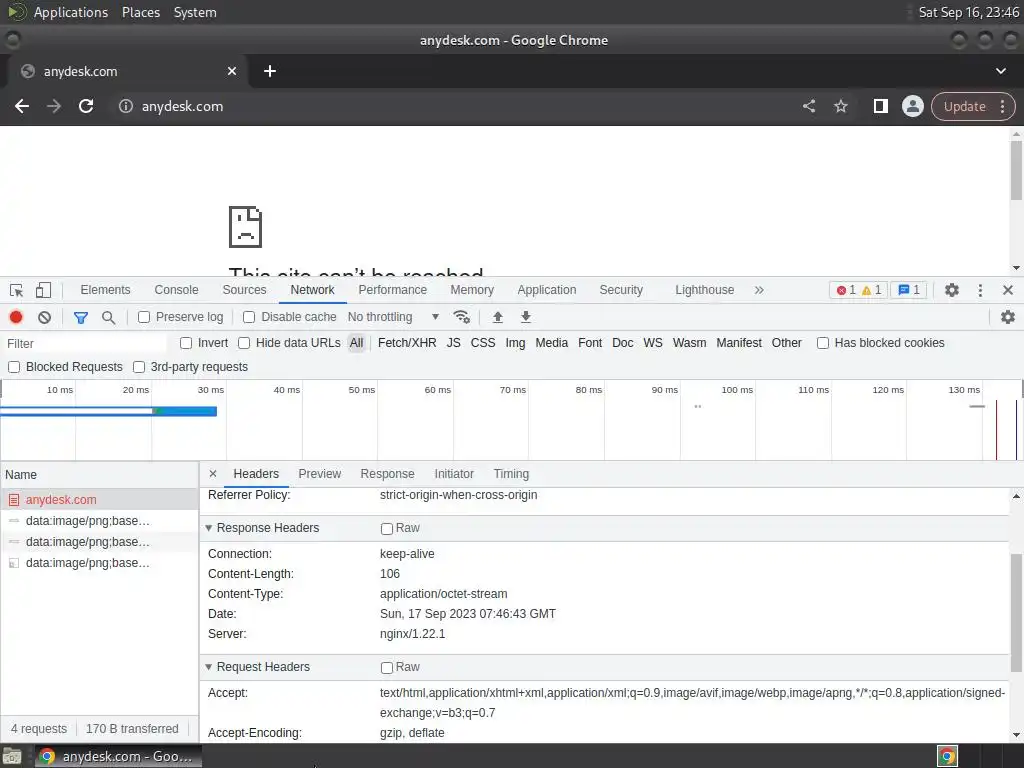The height and width of the screenshot is (768, 1024).
Task: Close the request details pane X
Action: (x=213, y=473)
